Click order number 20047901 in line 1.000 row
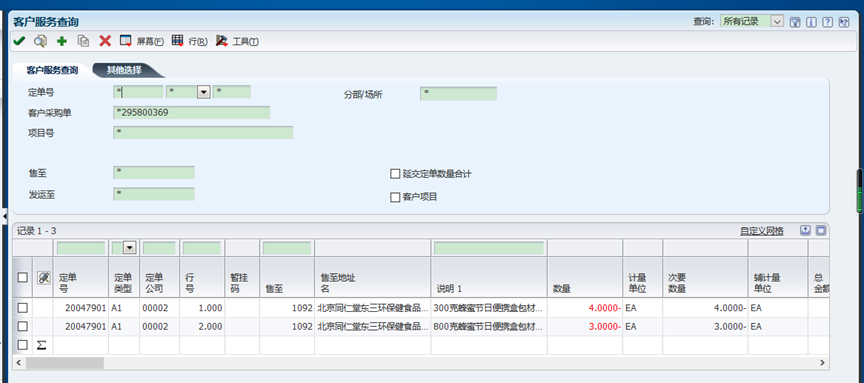This screenshot has width=864, height=383. point(85,308)
